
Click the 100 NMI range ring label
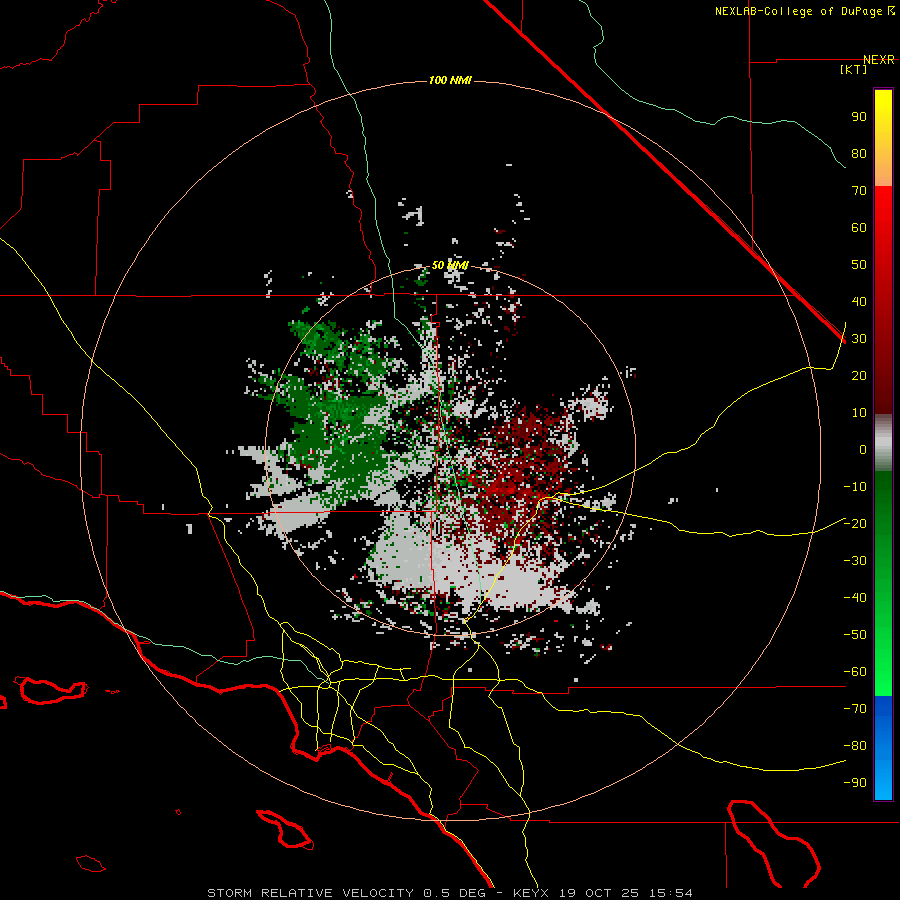[450, 80]
